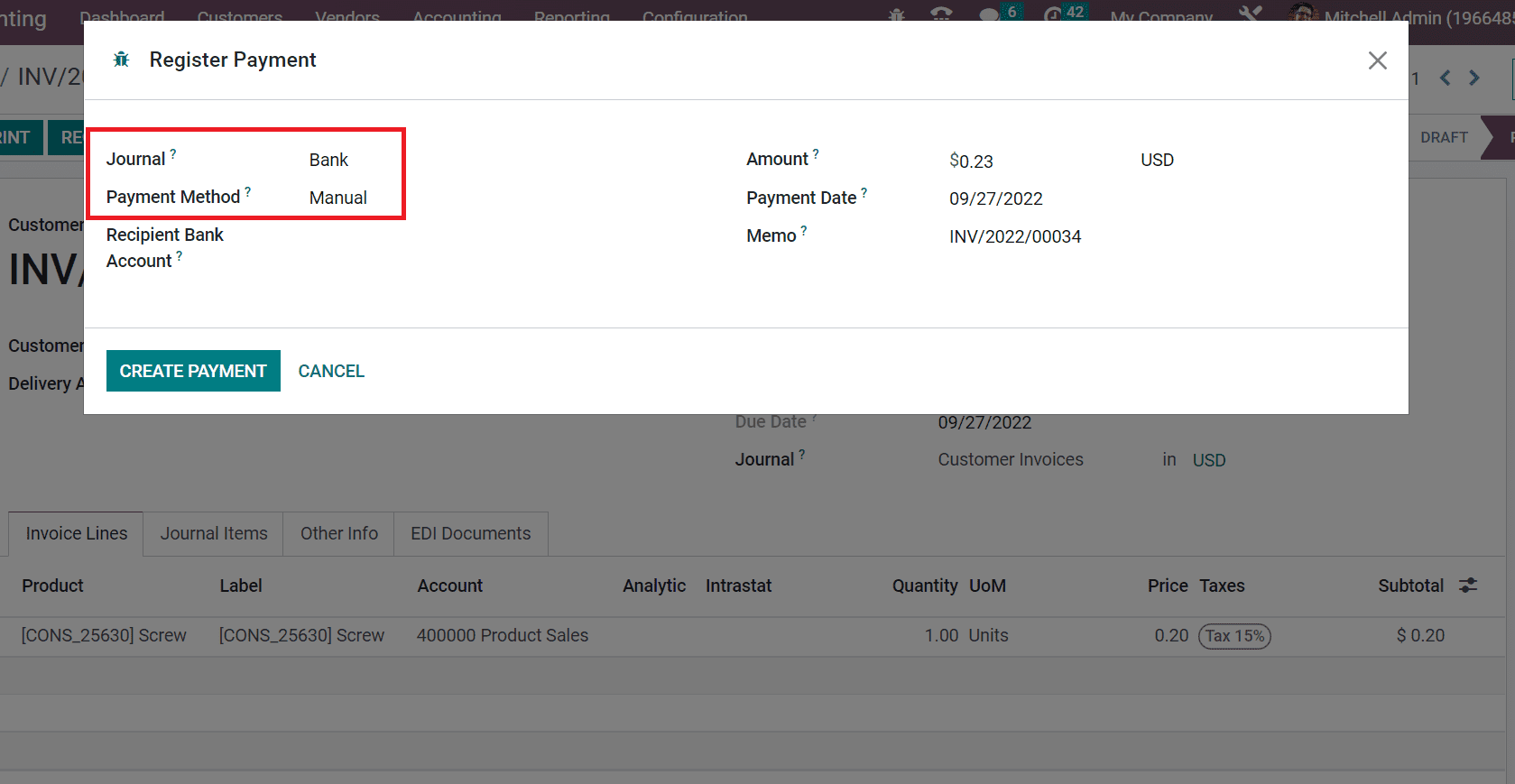Switch to the Invoice Lines tab
The image size is (1515, 784).
(x=77, y=533)
